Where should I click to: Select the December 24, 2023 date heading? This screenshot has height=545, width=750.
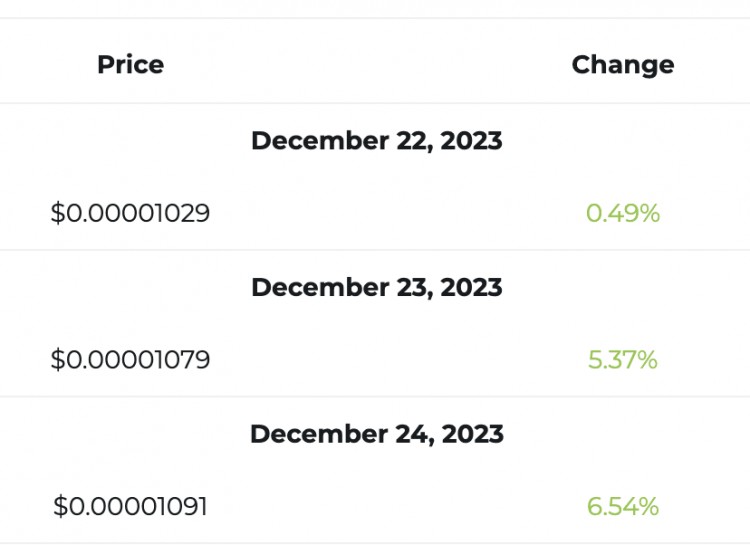click(376, 434)
